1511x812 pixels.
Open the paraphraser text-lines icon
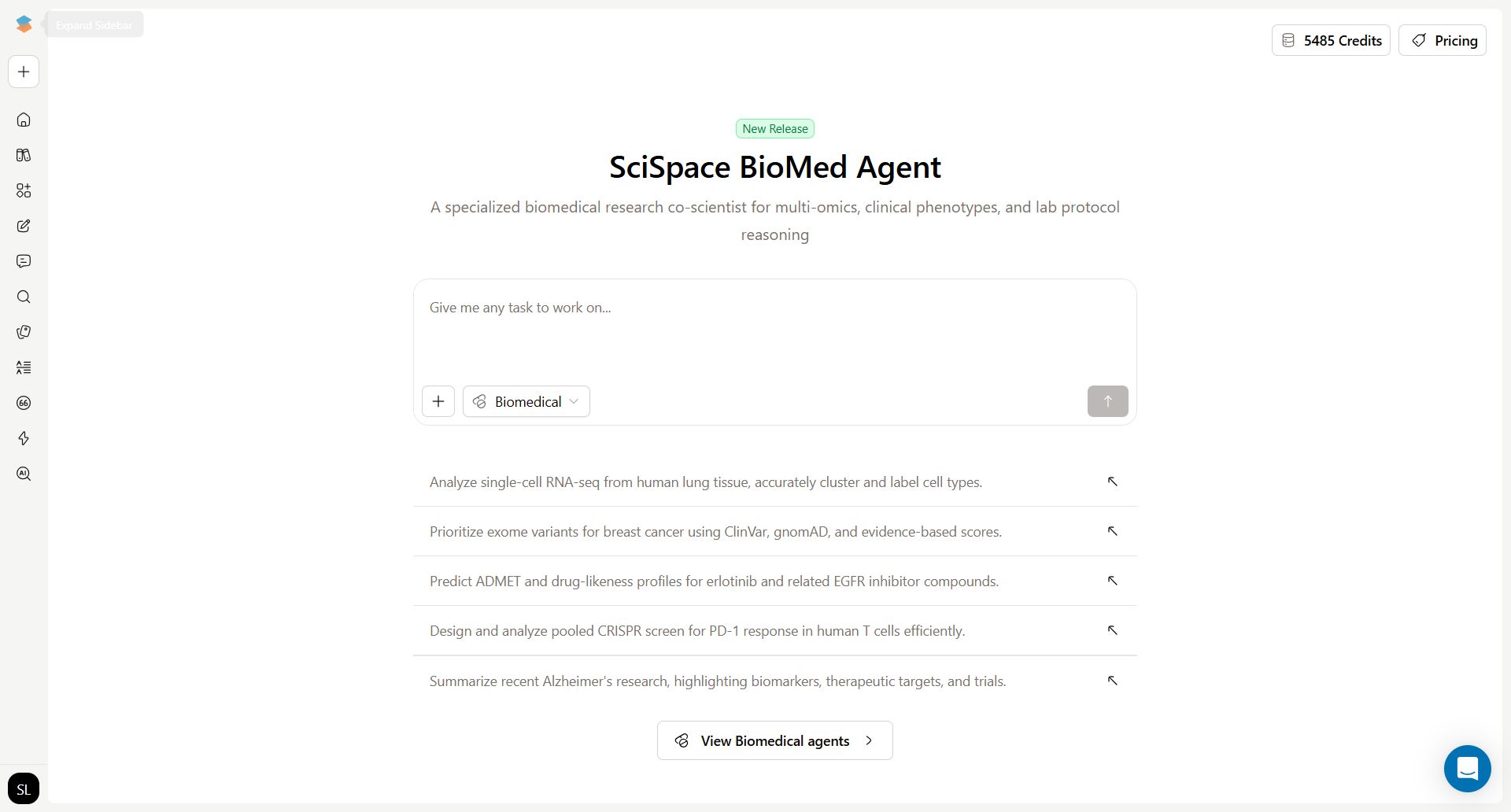(x=24, y=367)
